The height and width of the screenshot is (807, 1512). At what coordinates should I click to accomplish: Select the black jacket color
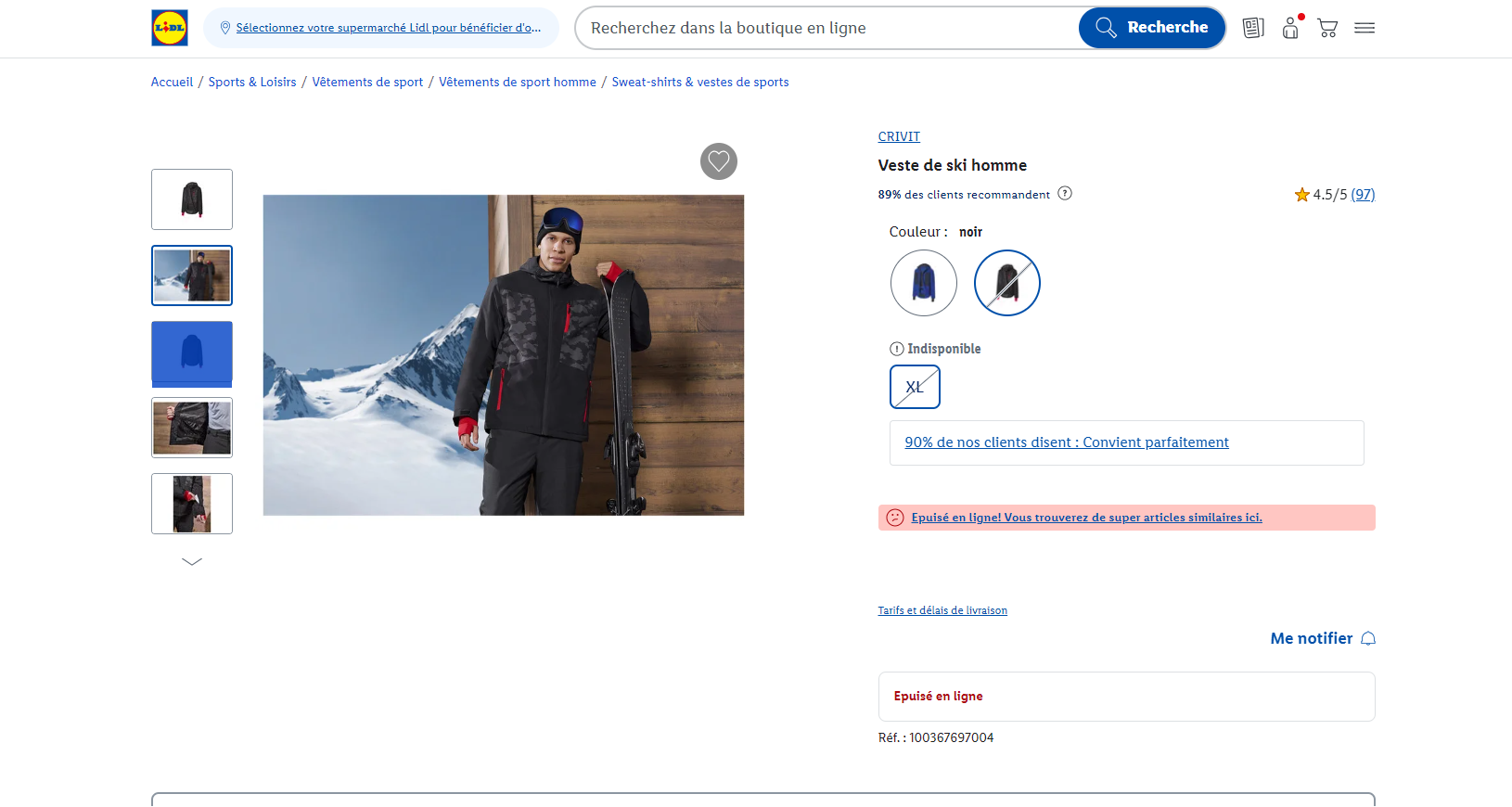coord(1007,283)
